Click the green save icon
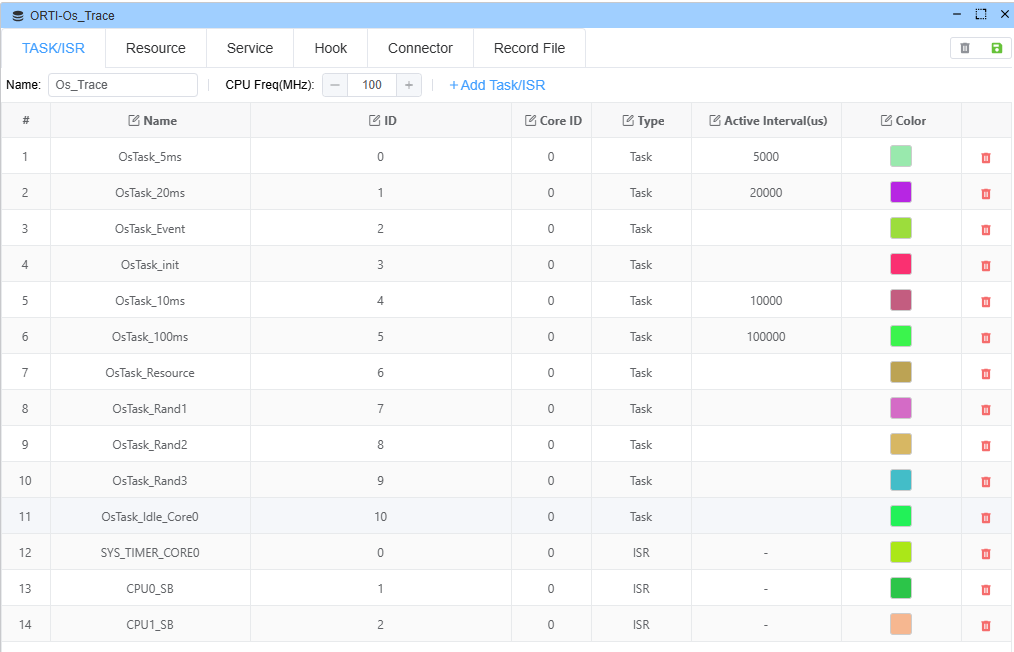Screen dimensions: 1014x652 [x=996, y=48]
